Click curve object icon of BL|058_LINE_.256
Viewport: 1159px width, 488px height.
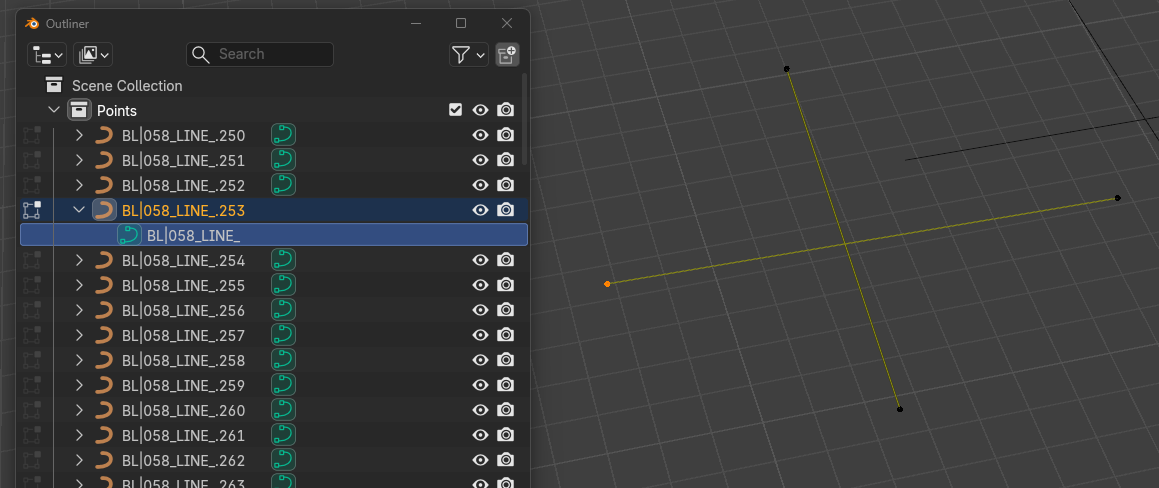click(104, 310)
